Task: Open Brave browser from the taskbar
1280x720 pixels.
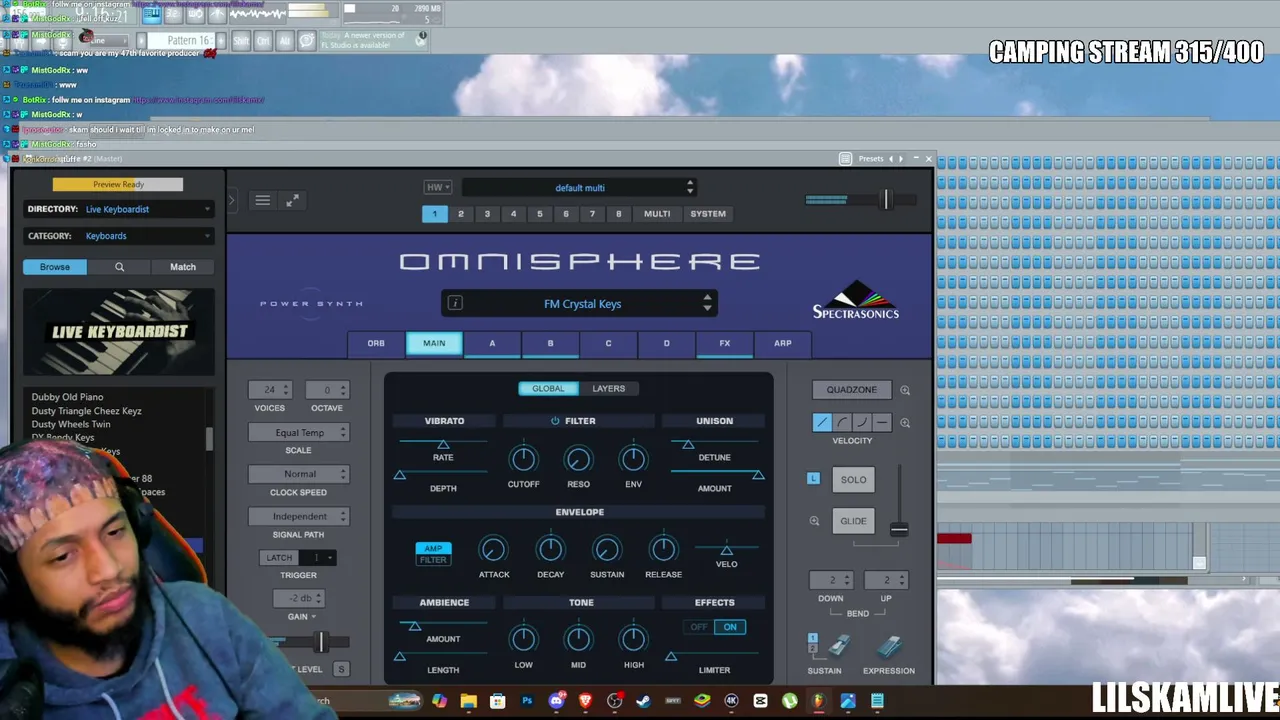Action: click(586, 701)
